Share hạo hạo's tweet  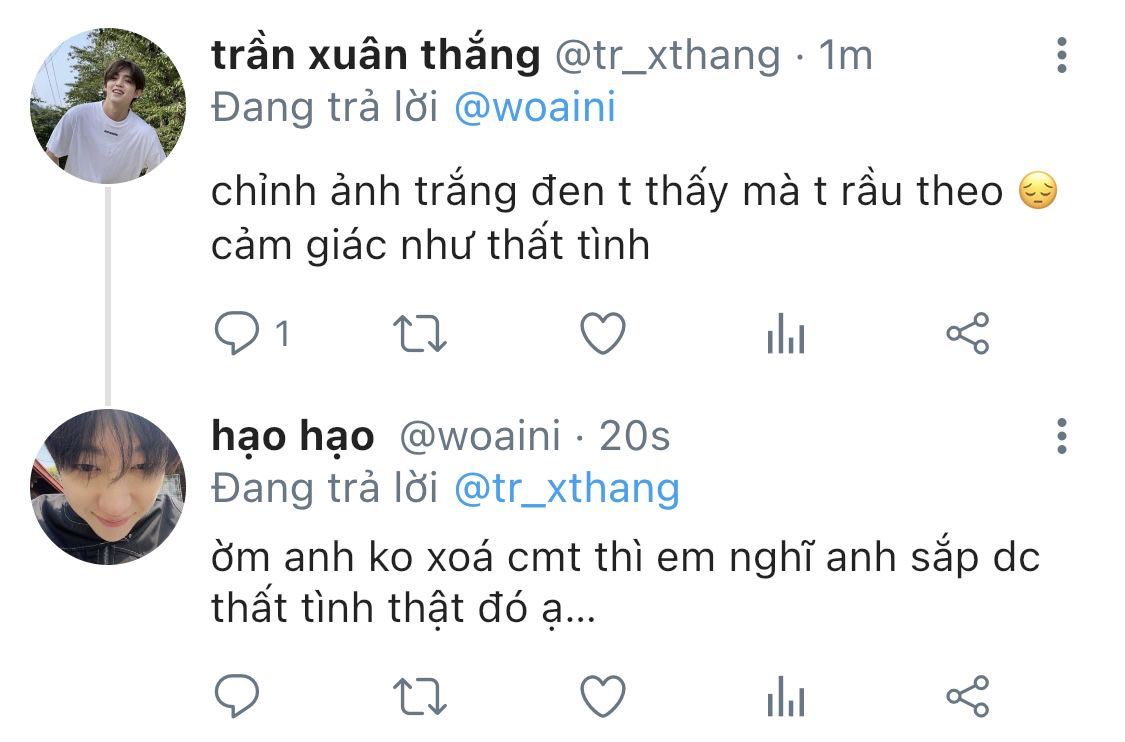click(968, 696)
